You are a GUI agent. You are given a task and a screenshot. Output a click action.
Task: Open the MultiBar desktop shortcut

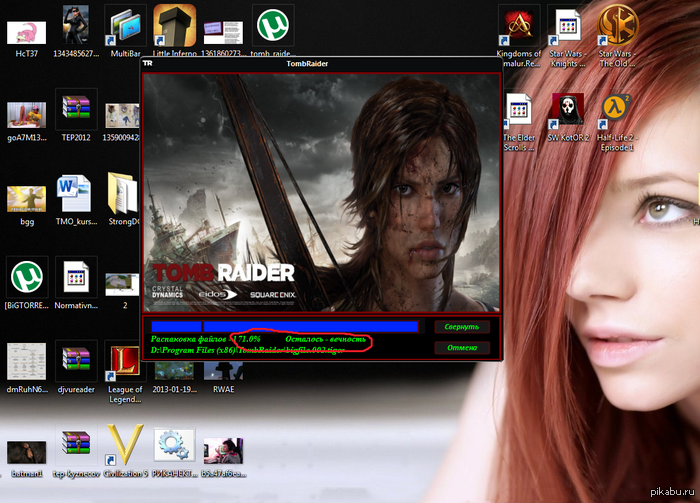click(125, 24)
